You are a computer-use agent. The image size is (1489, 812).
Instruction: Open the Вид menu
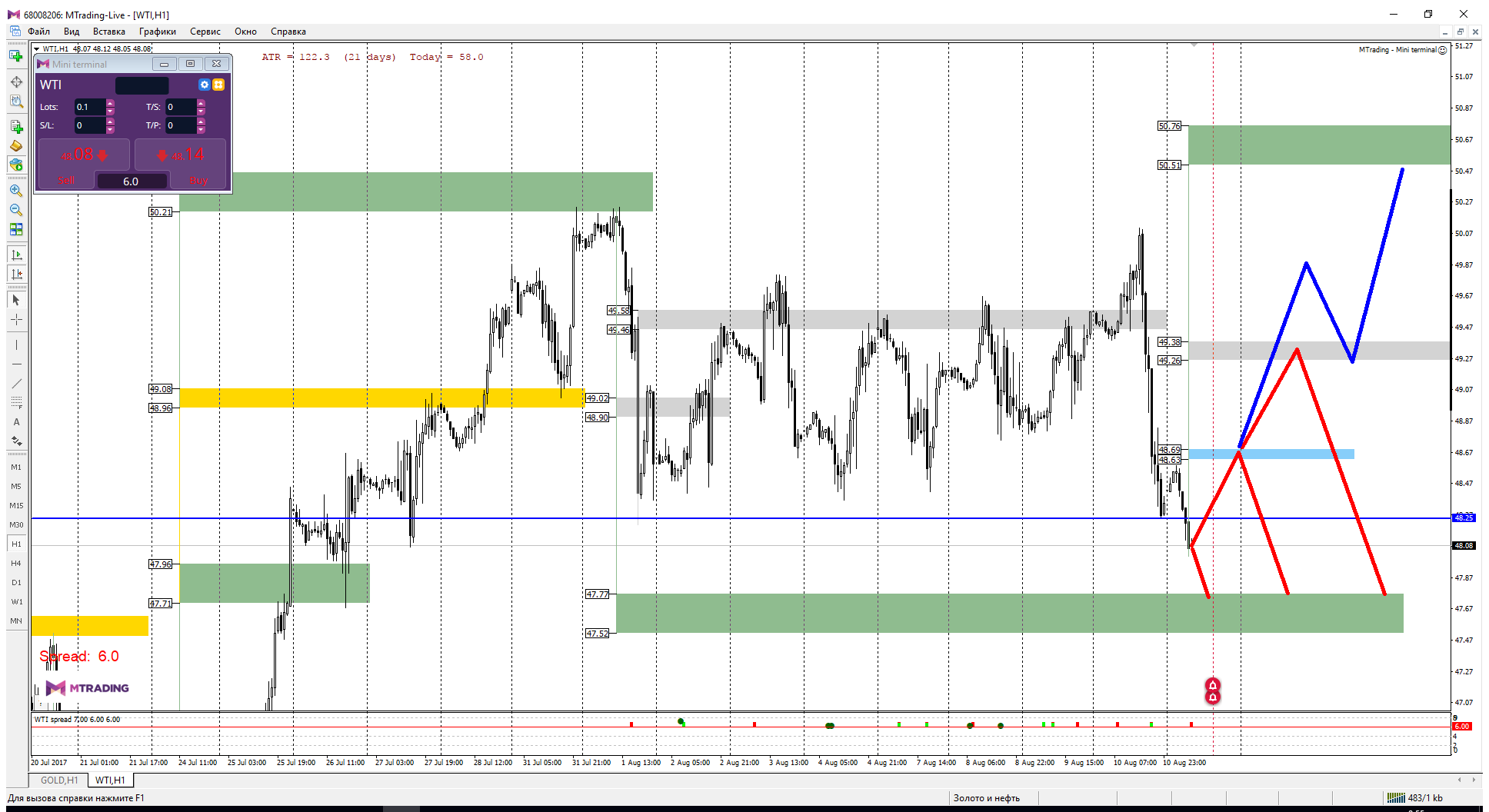coord(72,32)
